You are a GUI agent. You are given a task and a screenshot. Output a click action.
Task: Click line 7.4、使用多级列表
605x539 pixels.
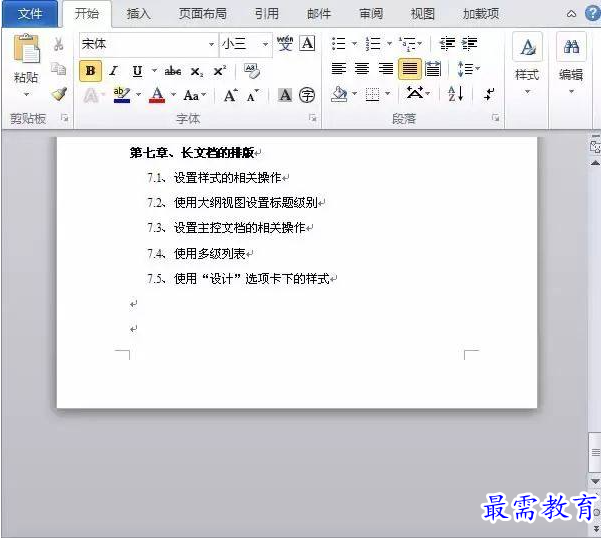coord(196,253)
